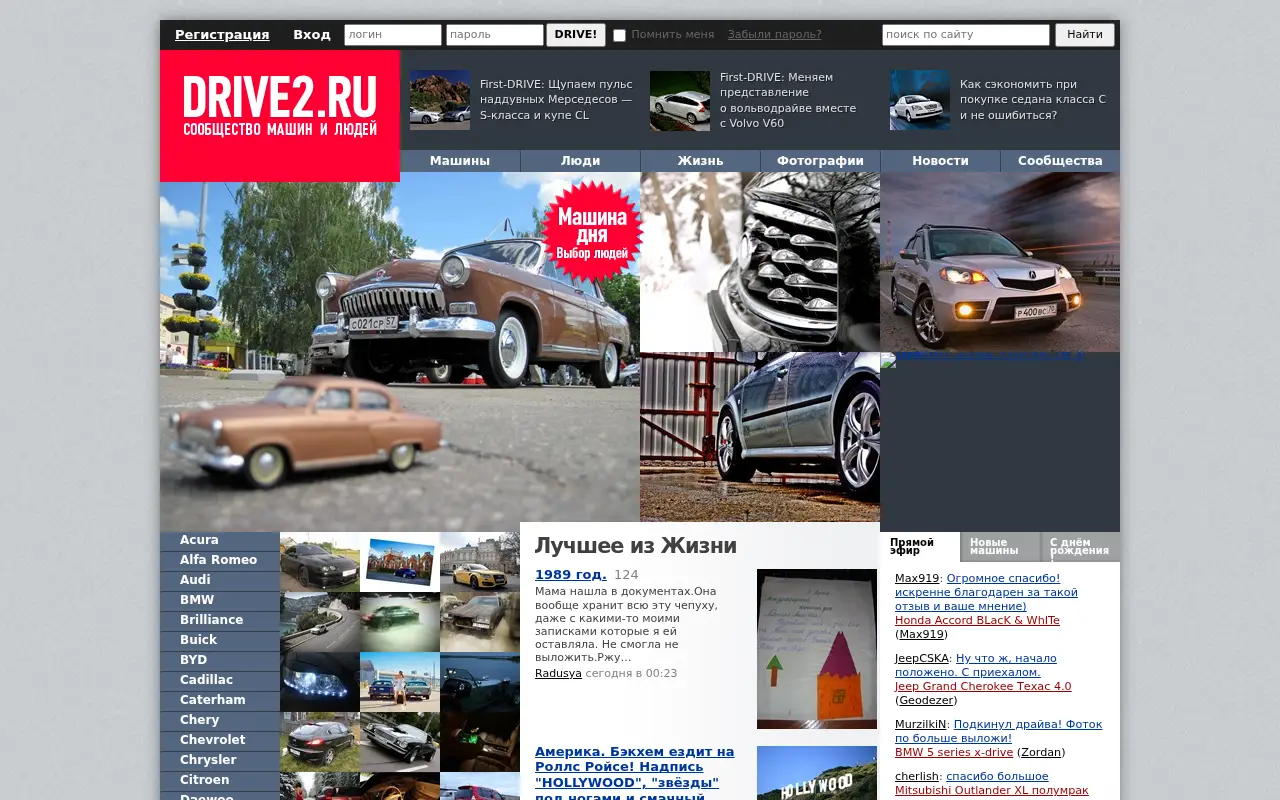This screenshot has width=1280, height=800.
Task: Click the 'поиск по сайту' search field
Action: click(x=966, y=35)
